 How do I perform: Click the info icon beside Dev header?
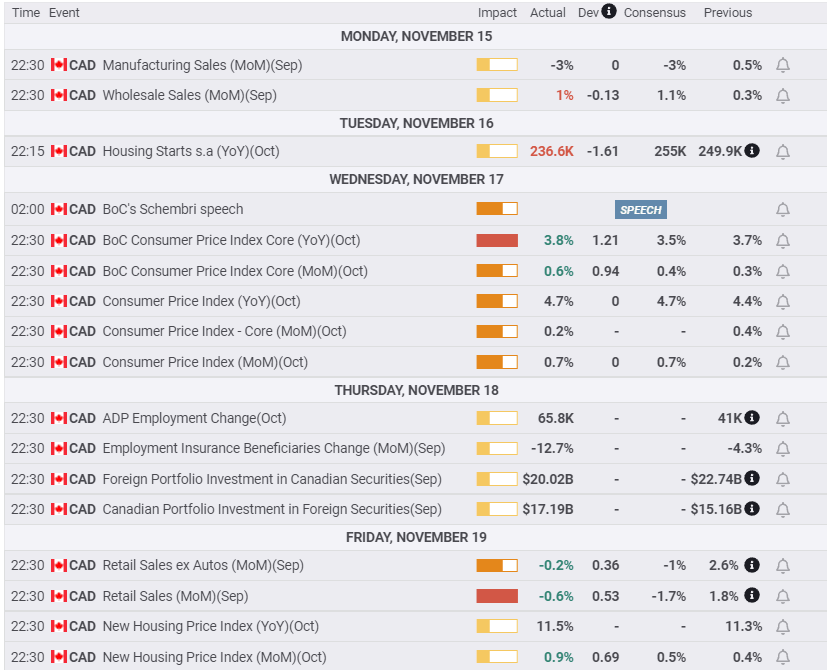(609, 12)
